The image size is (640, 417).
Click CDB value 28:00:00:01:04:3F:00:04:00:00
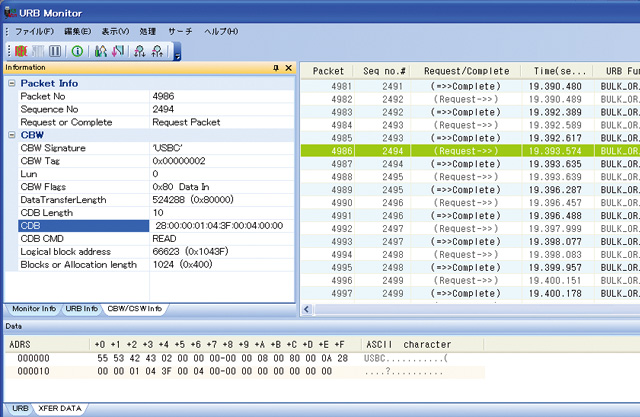(219, 226)
